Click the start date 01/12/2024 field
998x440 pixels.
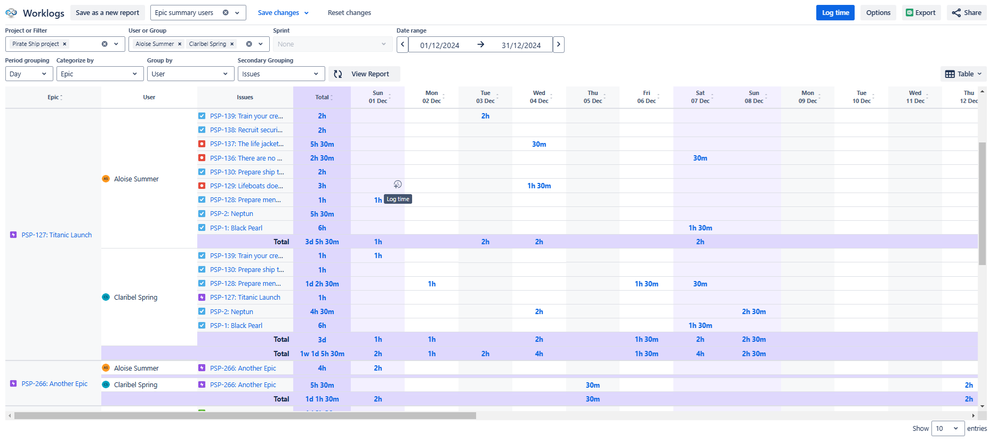440,45
